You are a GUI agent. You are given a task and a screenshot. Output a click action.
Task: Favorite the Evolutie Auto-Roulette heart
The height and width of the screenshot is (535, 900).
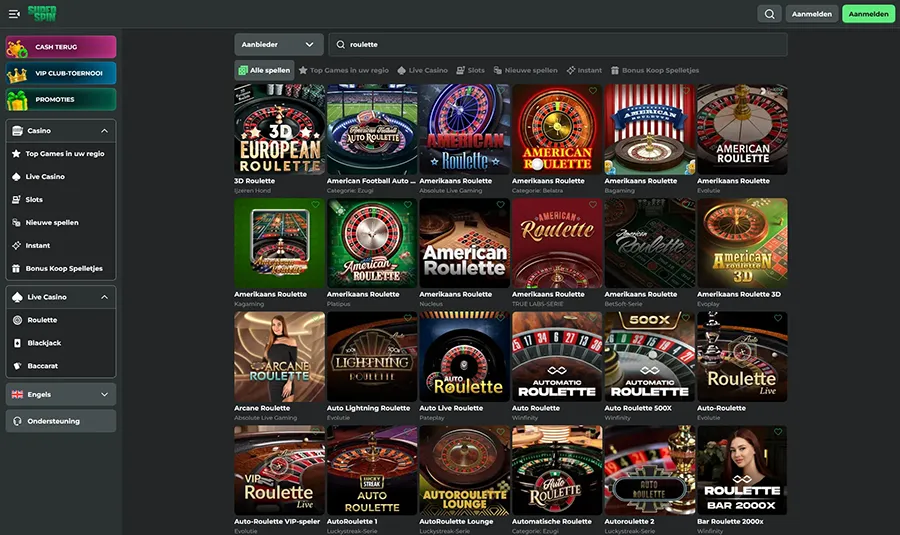click(778, 318)
